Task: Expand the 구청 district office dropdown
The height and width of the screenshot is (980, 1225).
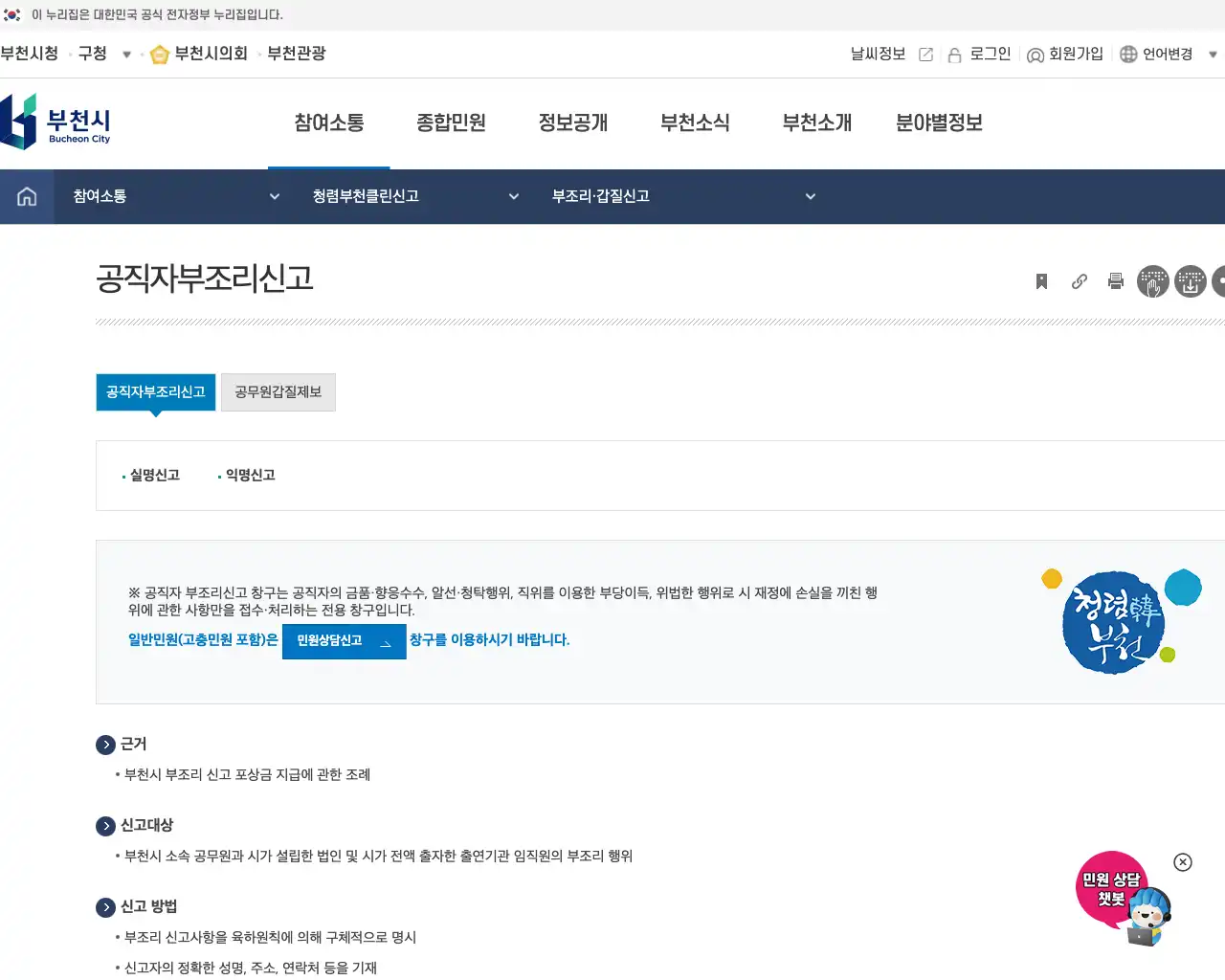Action: pos(126,55)
